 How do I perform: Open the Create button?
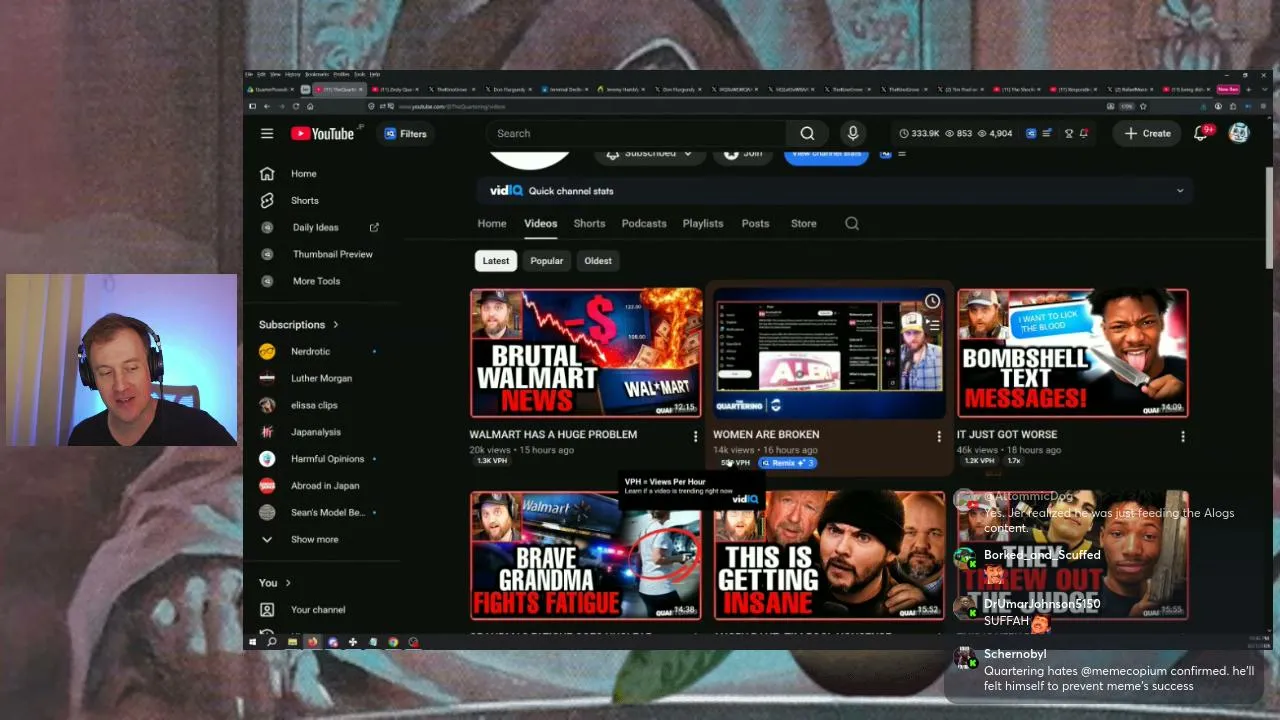pyautogui.click(x=1147, y=133)
